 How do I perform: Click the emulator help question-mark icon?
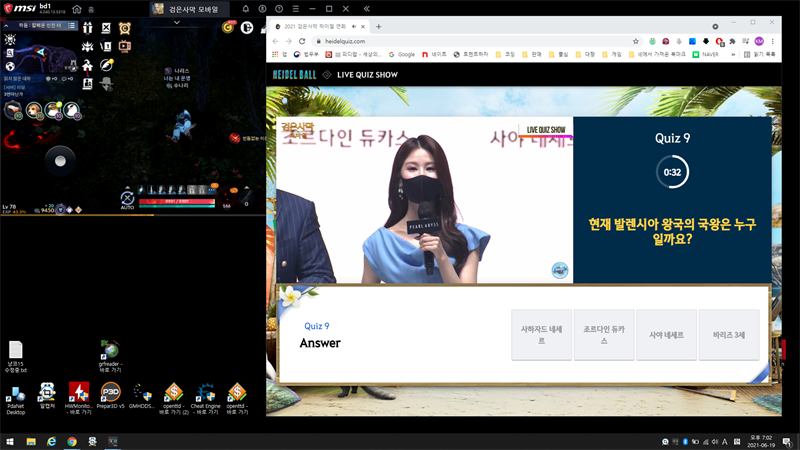(278, 9)
